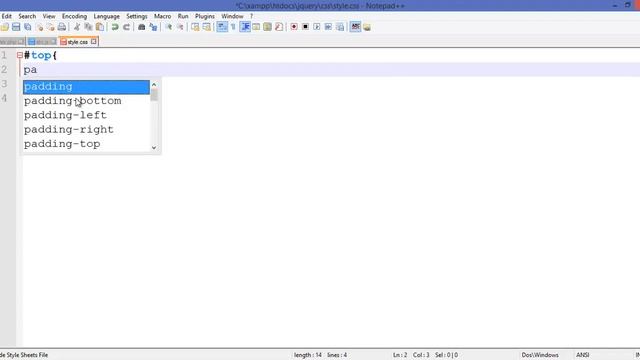Viewport: 640px width, 360px height.
Task: Open the ? help menu
Action: [x=251, y=16]
